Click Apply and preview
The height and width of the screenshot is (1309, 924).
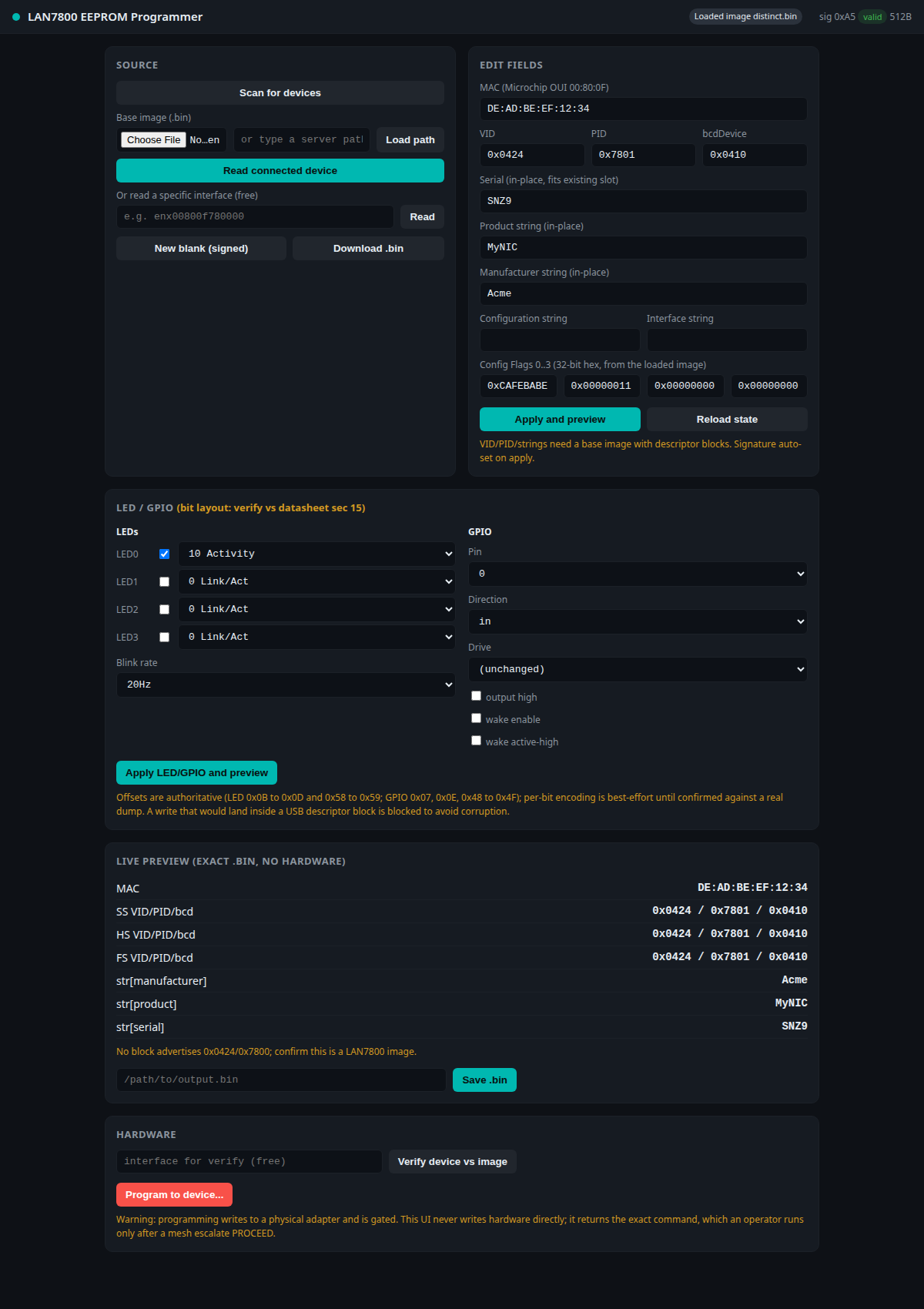tap(560, 419)
